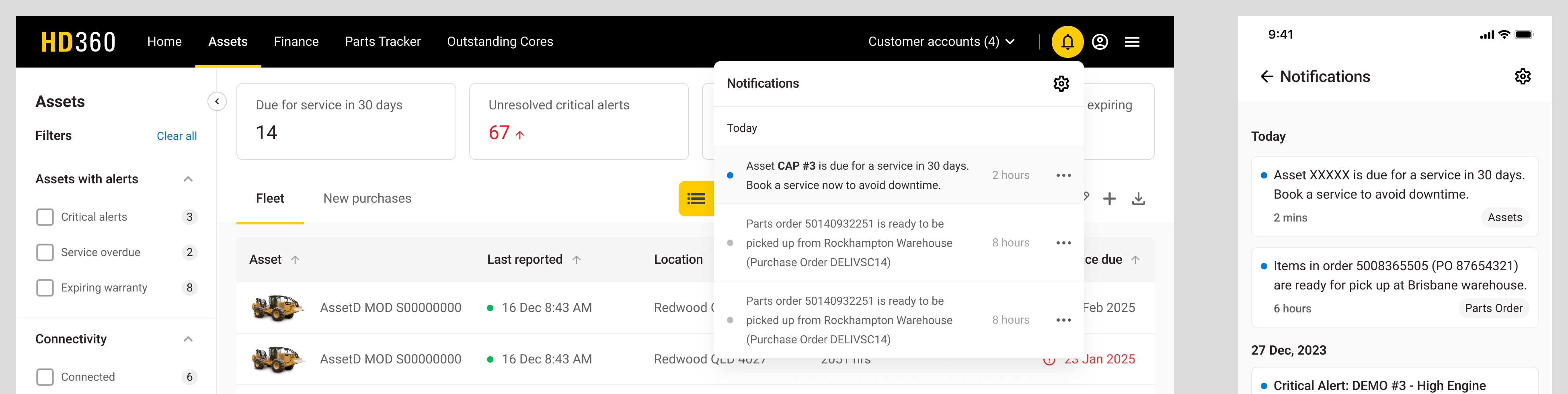The height and width of the screenshot is (394, 1568).
Task: Open options for CAP #3 notification
Action: [1063, 175]
